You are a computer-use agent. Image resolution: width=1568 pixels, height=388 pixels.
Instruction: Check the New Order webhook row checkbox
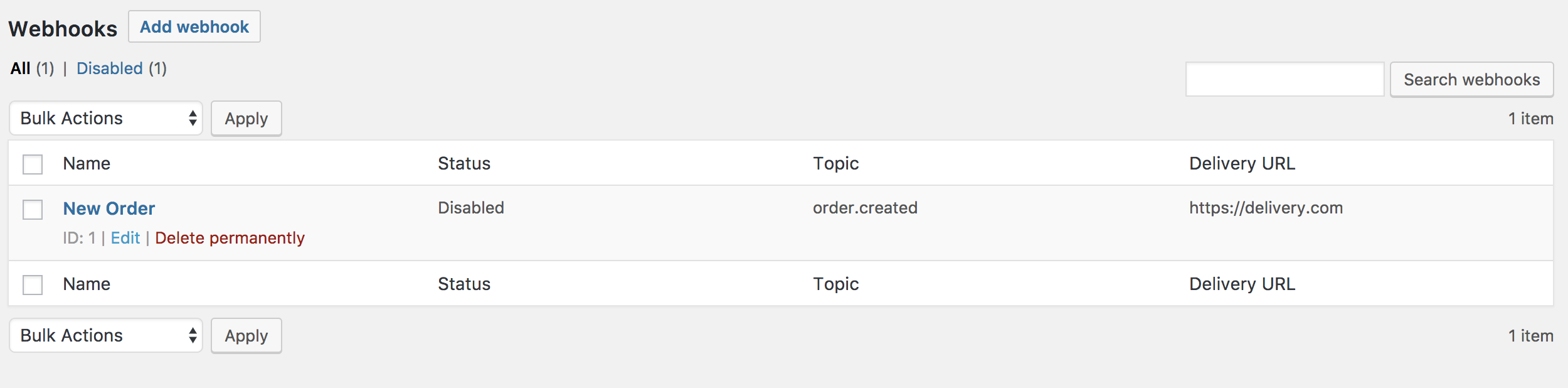(33, 210)
